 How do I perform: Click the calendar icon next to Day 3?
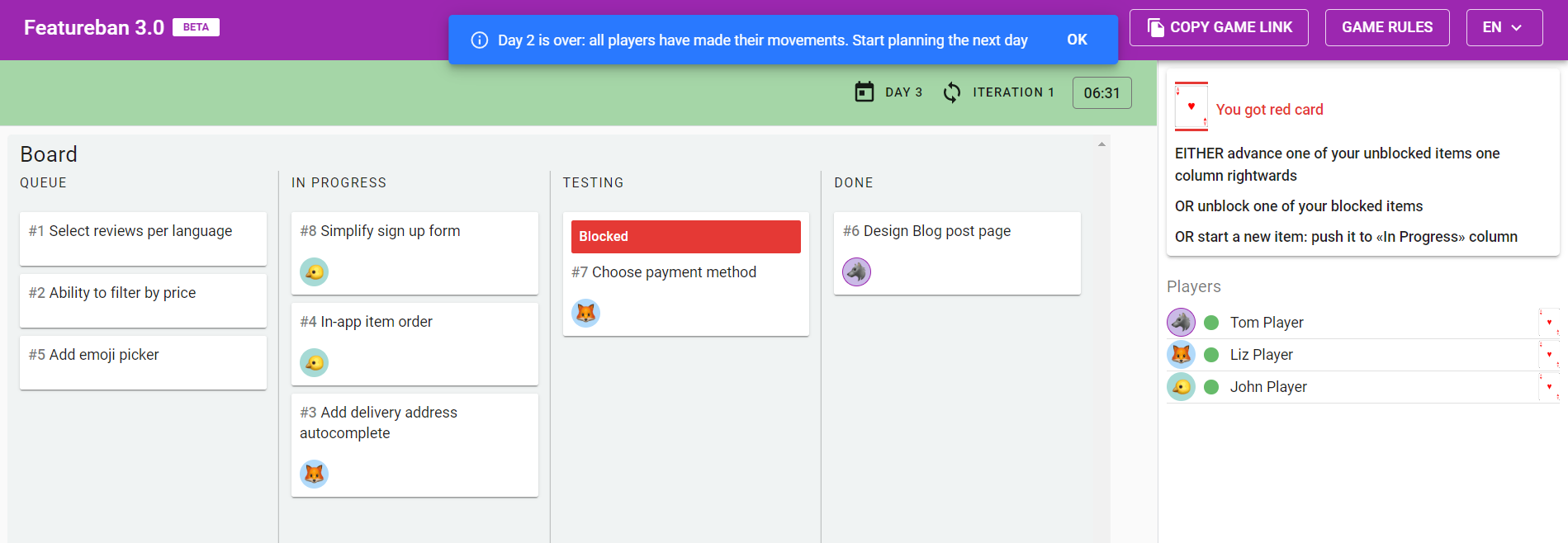click(x=864, y=92)
